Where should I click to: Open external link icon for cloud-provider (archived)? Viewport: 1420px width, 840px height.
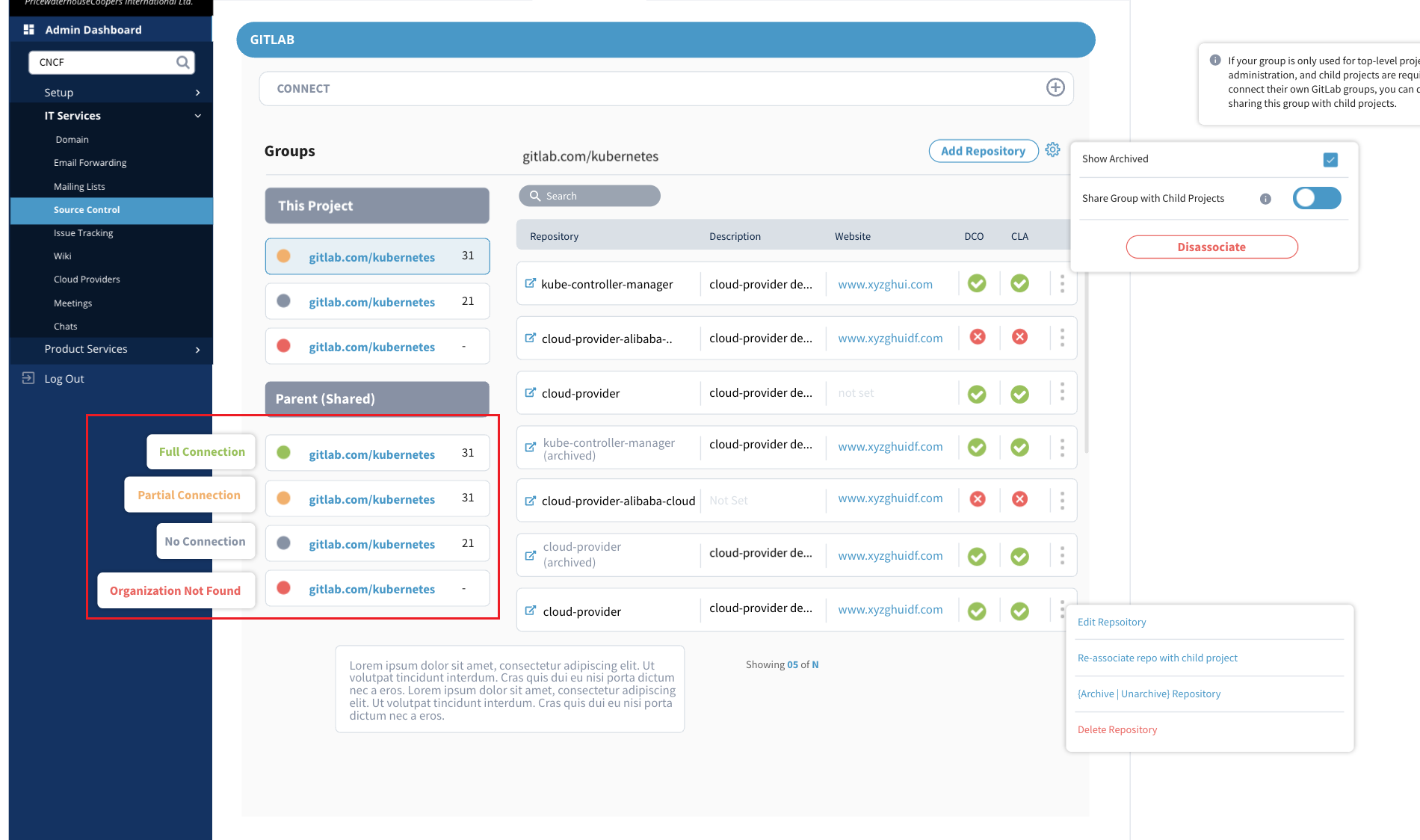click(x=530, y=555)
